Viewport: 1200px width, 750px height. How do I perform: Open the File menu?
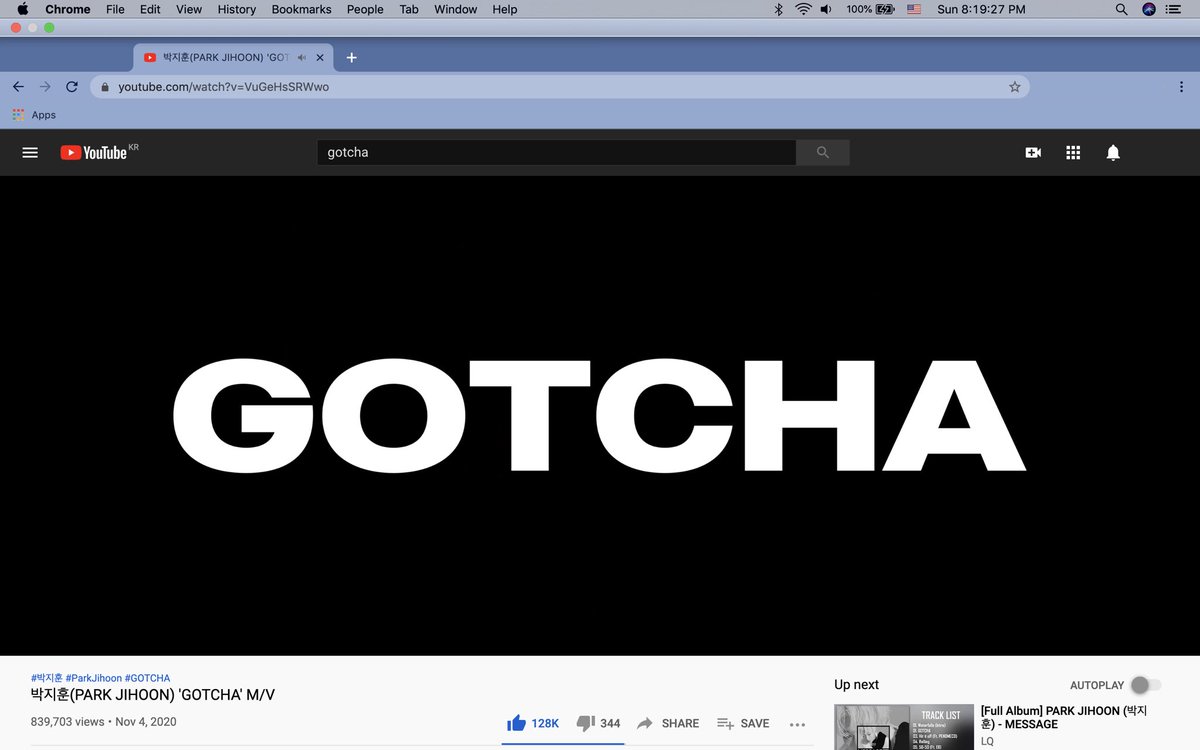point(115,9)
